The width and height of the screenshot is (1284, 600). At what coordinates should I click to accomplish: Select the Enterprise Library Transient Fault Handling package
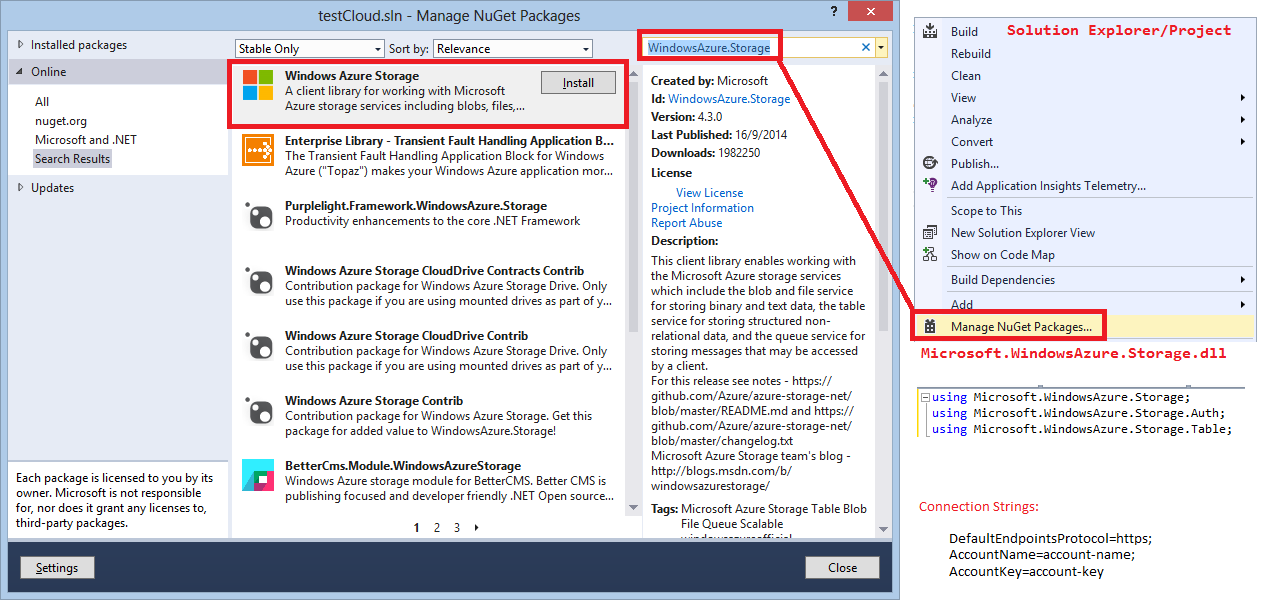point(431,155)
